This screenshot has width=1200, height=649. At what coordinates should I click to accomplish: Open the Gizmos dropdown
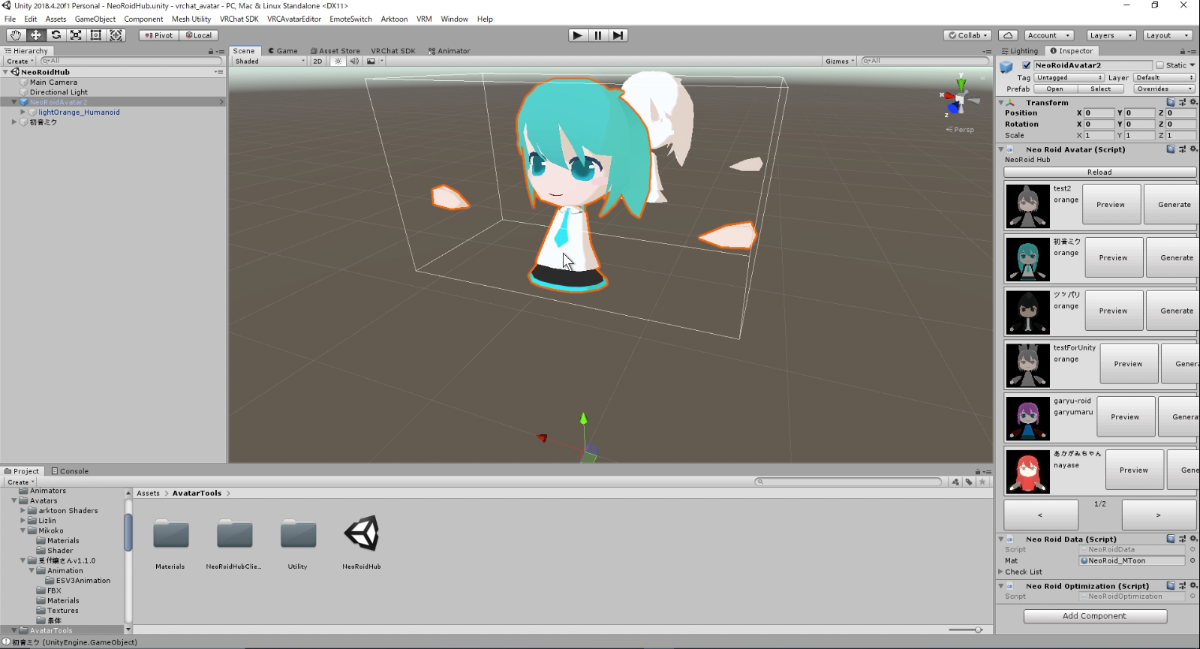(x=839, y=61)
